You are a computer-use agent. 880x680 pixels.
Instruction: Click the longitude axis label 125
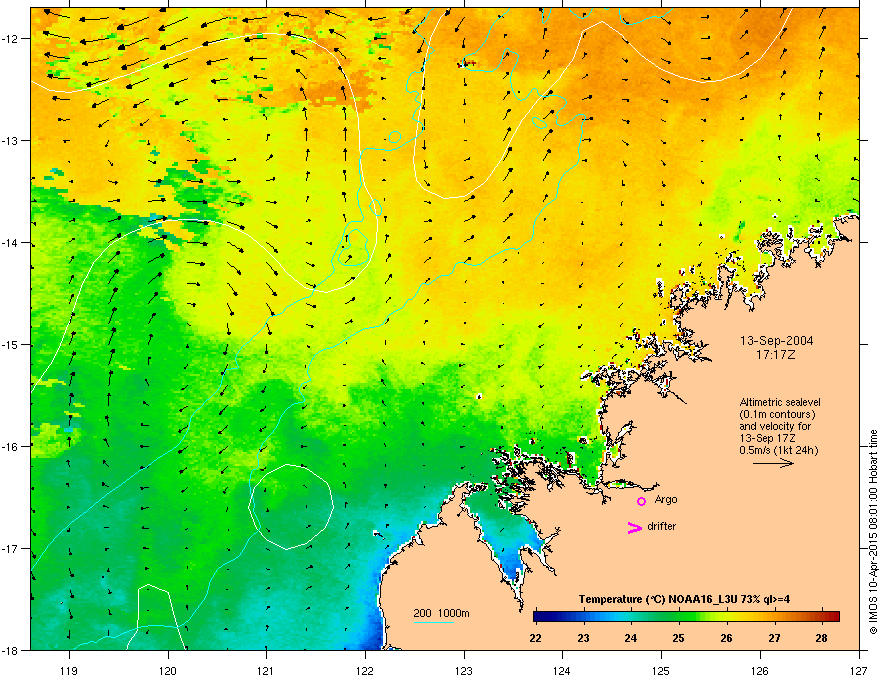click(661, 670)
